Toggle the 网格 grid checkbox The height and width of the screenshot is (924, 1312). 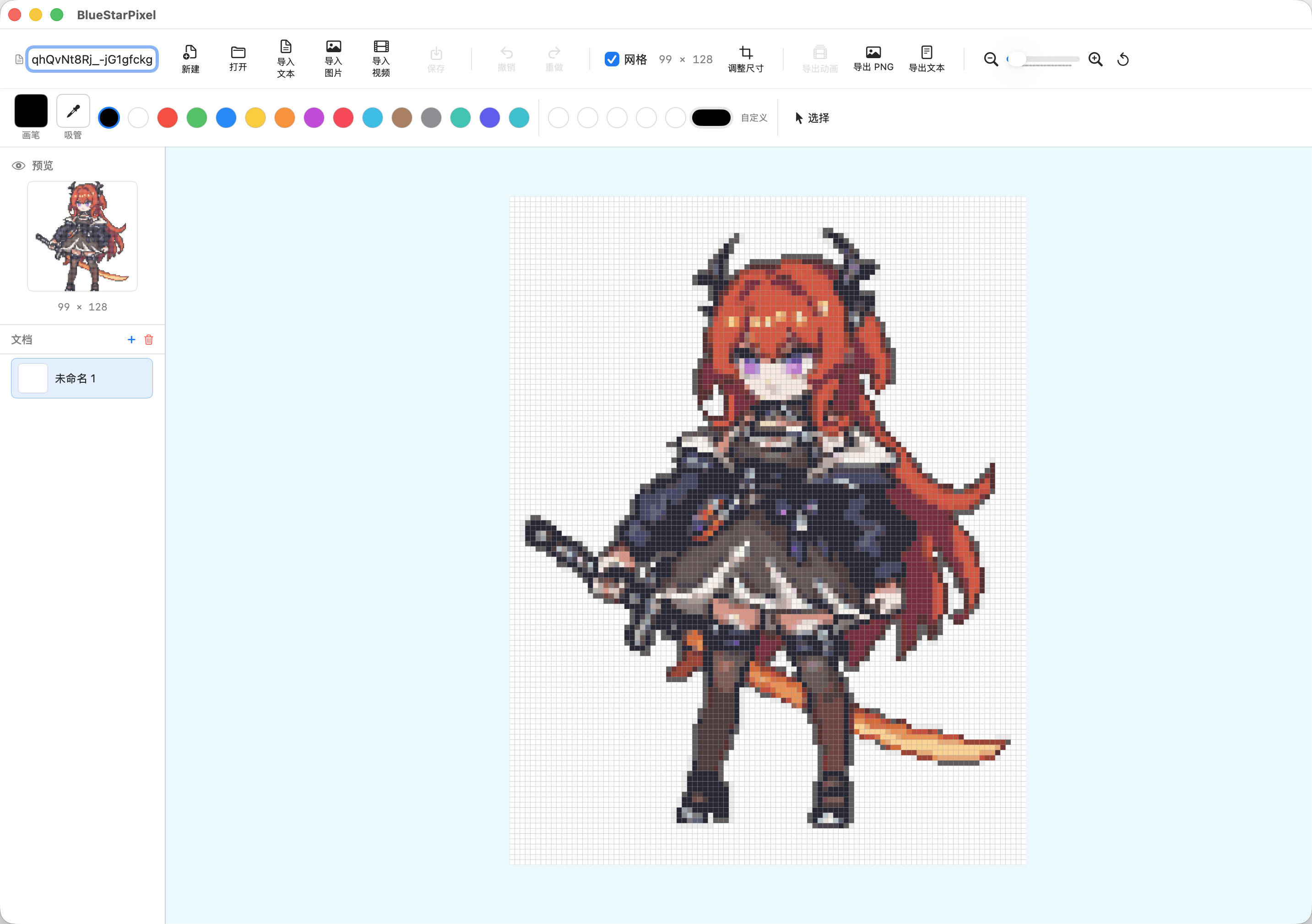(x=612, y=59)
